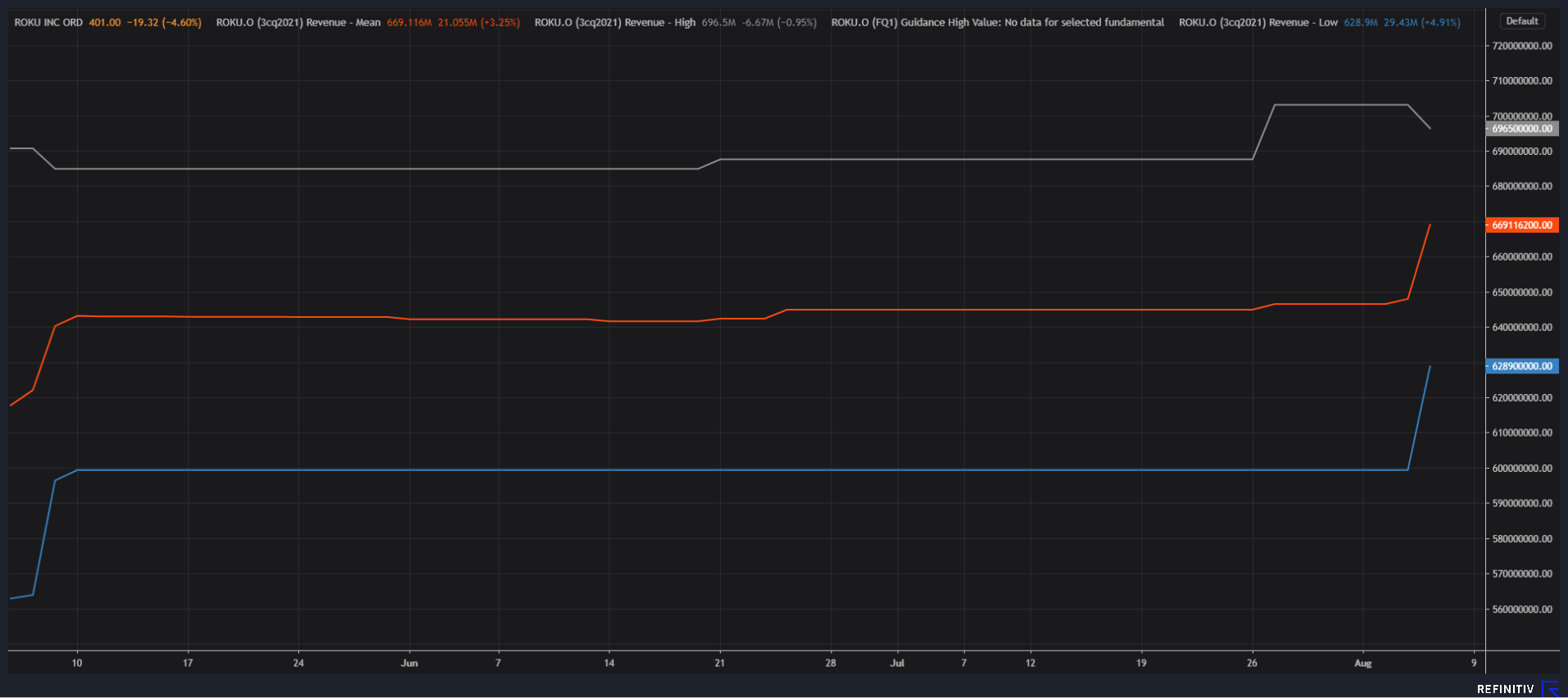Click the Jun month label on time axis
This screenshot has width=1568, height=698.
pos(410,664)
